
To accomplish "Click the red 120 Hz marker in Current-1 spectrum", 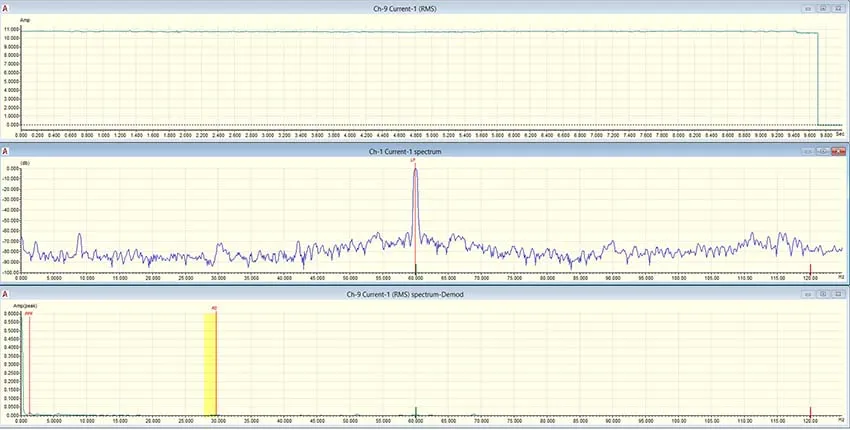I will (x=810, y=269).
